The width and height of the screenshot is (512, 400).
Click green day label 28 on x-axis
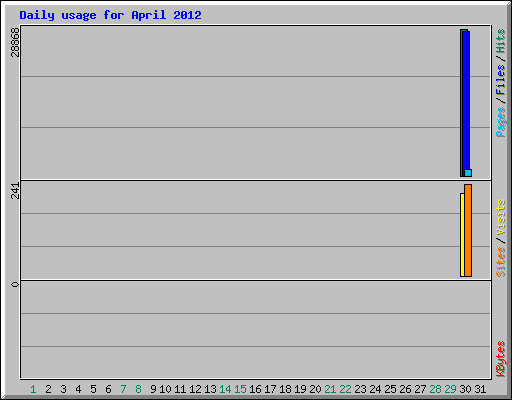pyautogui.click(x=435, y=389)
